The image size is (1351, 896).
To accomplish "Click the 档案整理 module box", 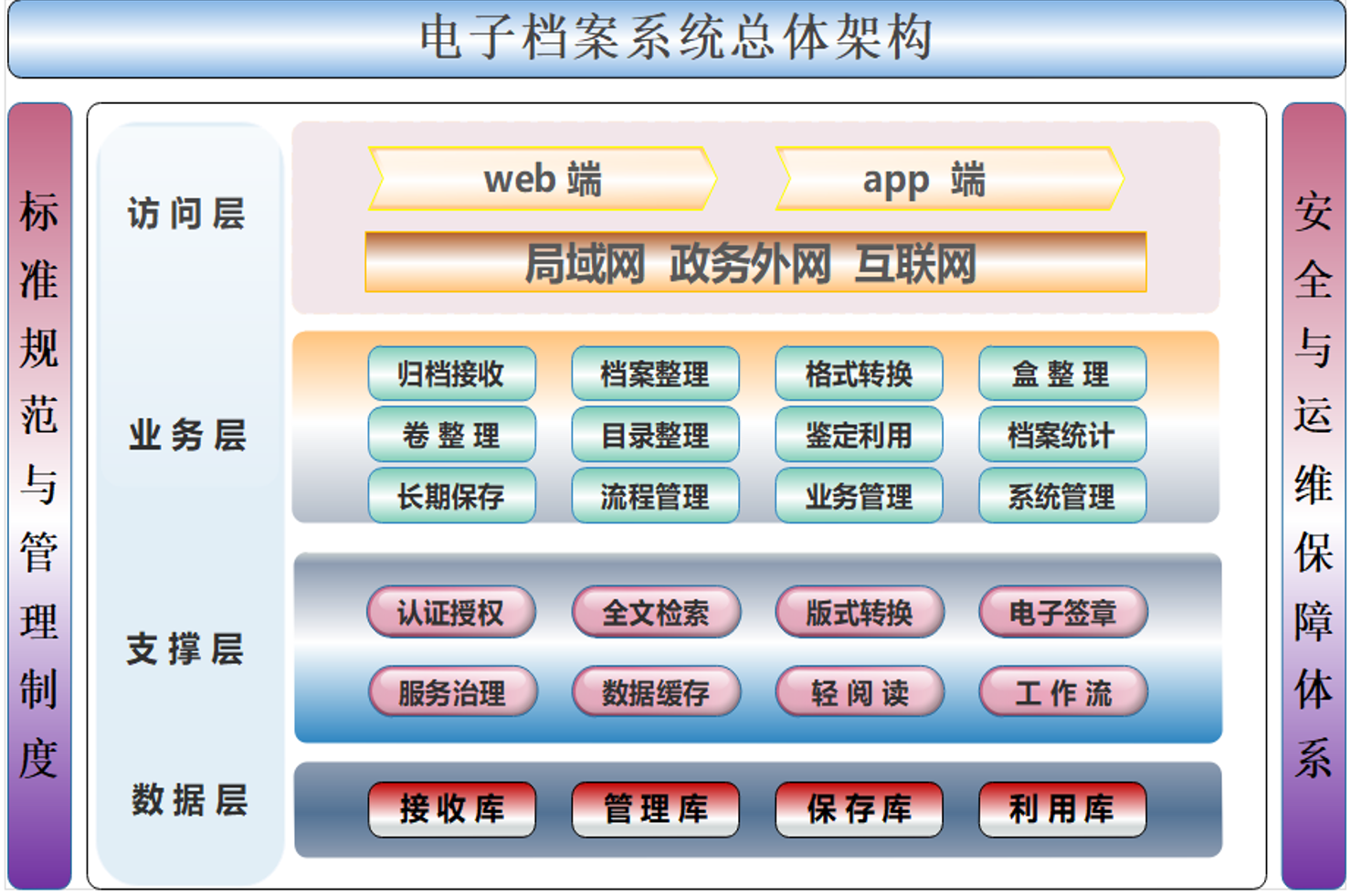I will 655,374.
